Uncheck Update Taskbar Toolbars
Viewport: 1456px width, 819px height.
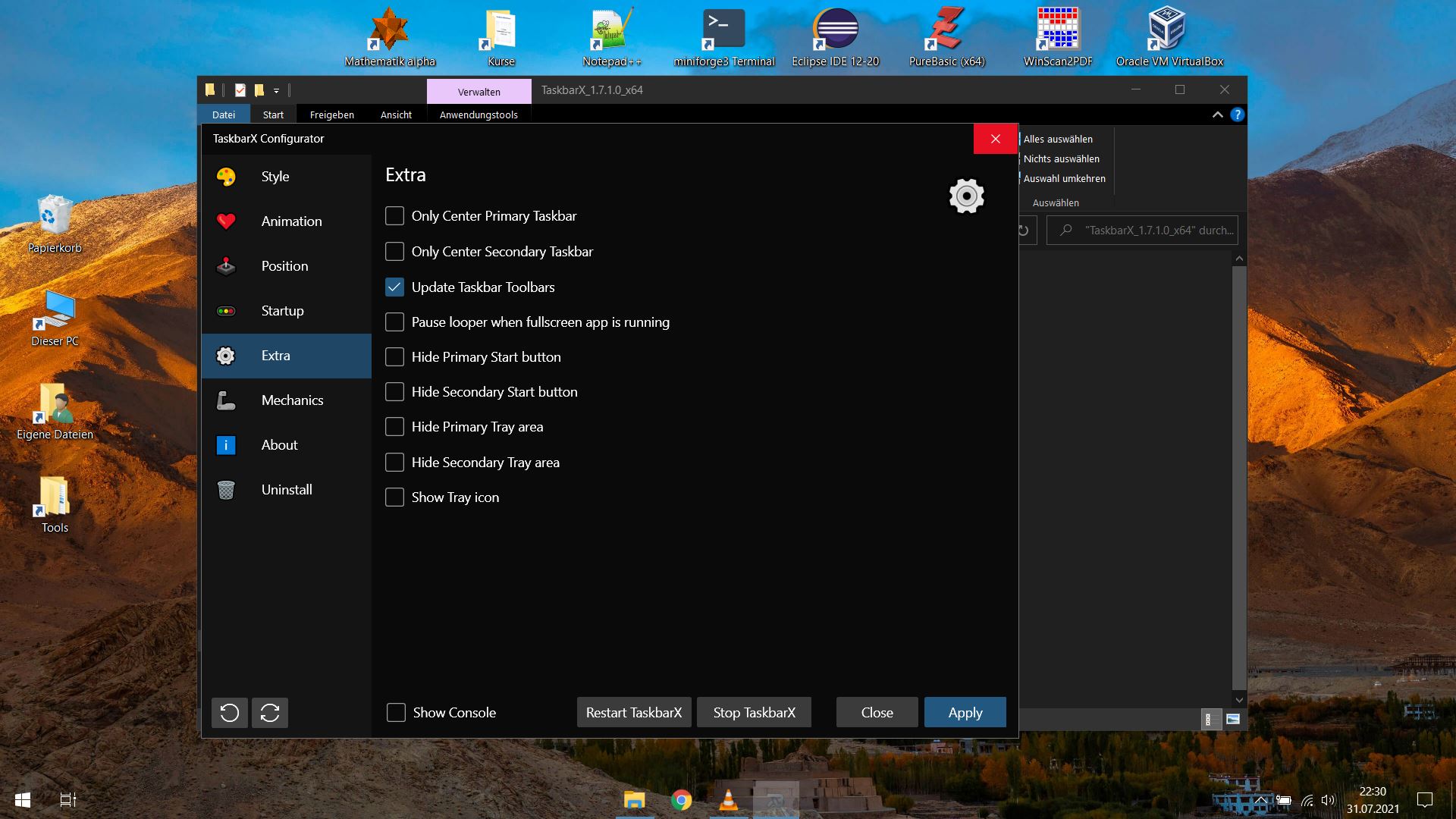394,287
